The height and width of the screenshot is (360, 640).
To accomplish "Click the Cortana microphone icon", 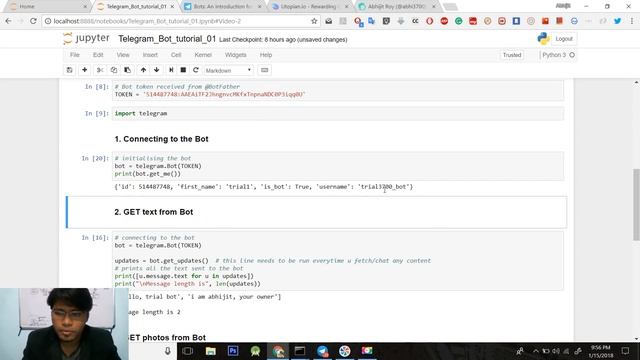I will pos(167,351).
